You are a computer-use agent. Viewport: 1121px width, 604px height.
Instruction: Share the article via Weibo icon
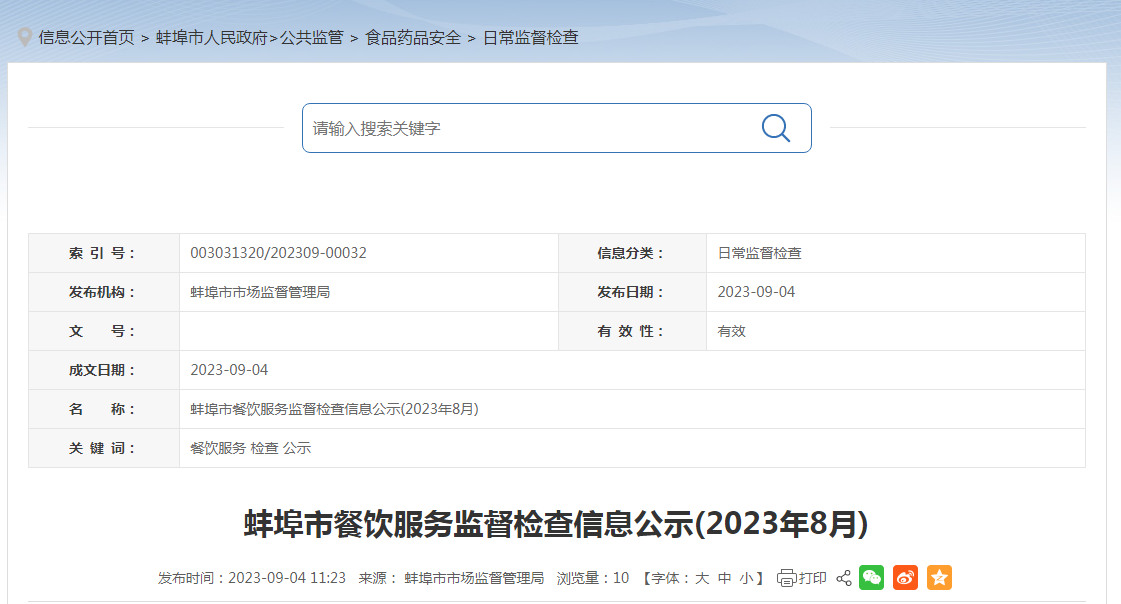pyautogui.click(x=905, y=578)
